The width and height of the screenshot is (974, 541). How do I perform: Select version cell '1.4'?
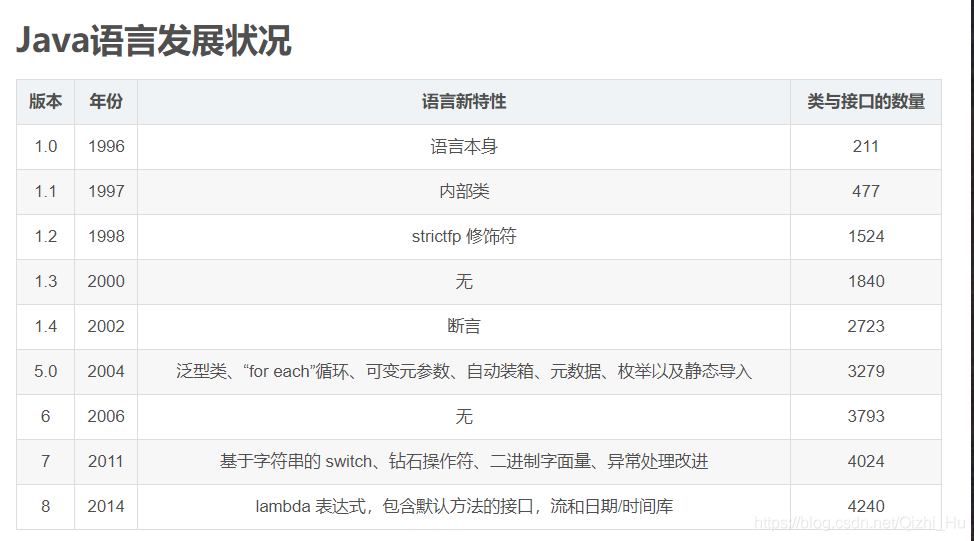[45, 327]
